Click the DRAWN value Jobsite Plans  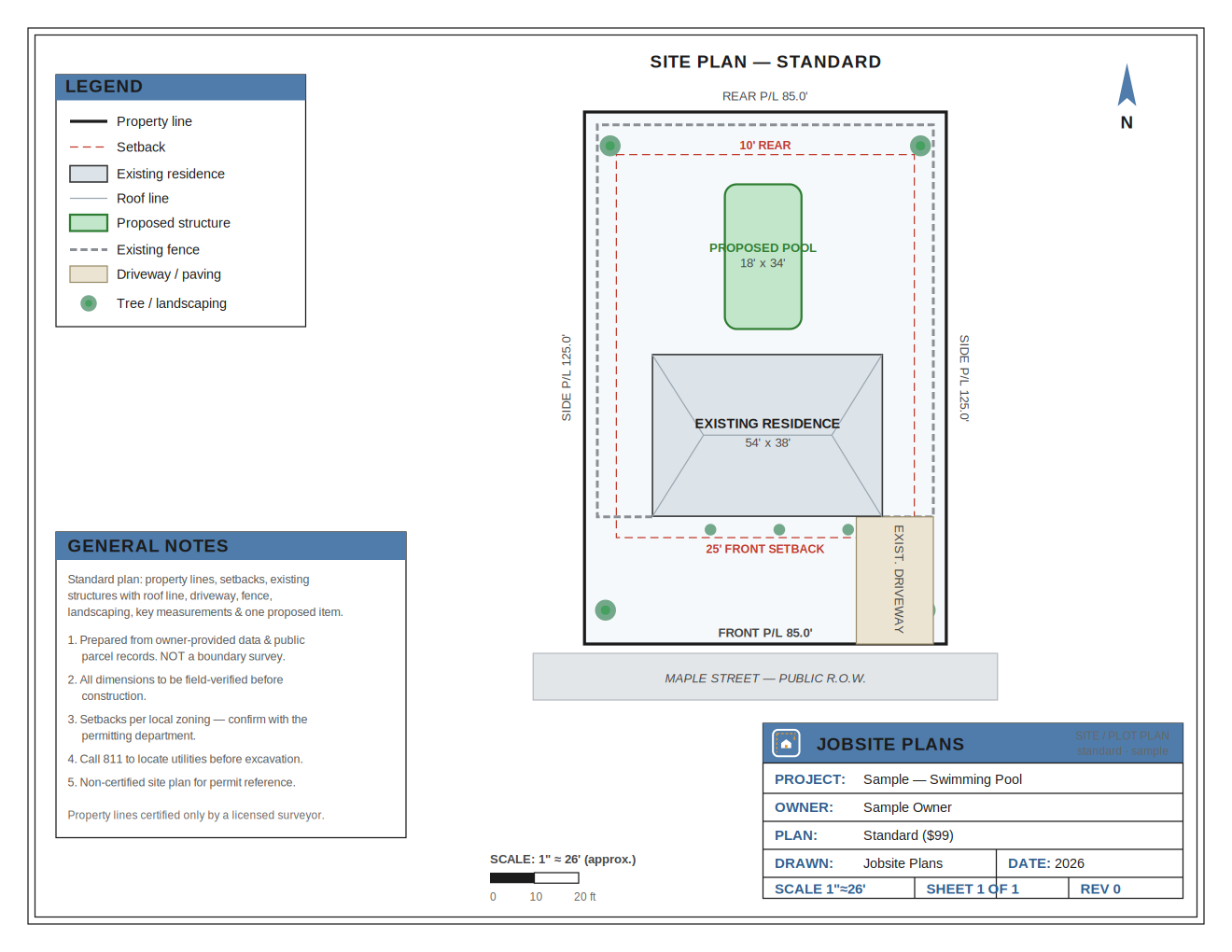tap(903, 863)
